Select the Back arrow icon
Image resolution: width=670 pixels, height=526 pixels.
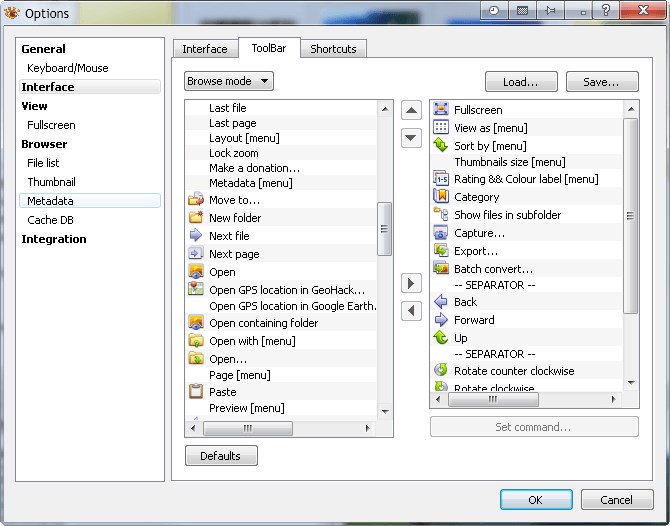441,301
